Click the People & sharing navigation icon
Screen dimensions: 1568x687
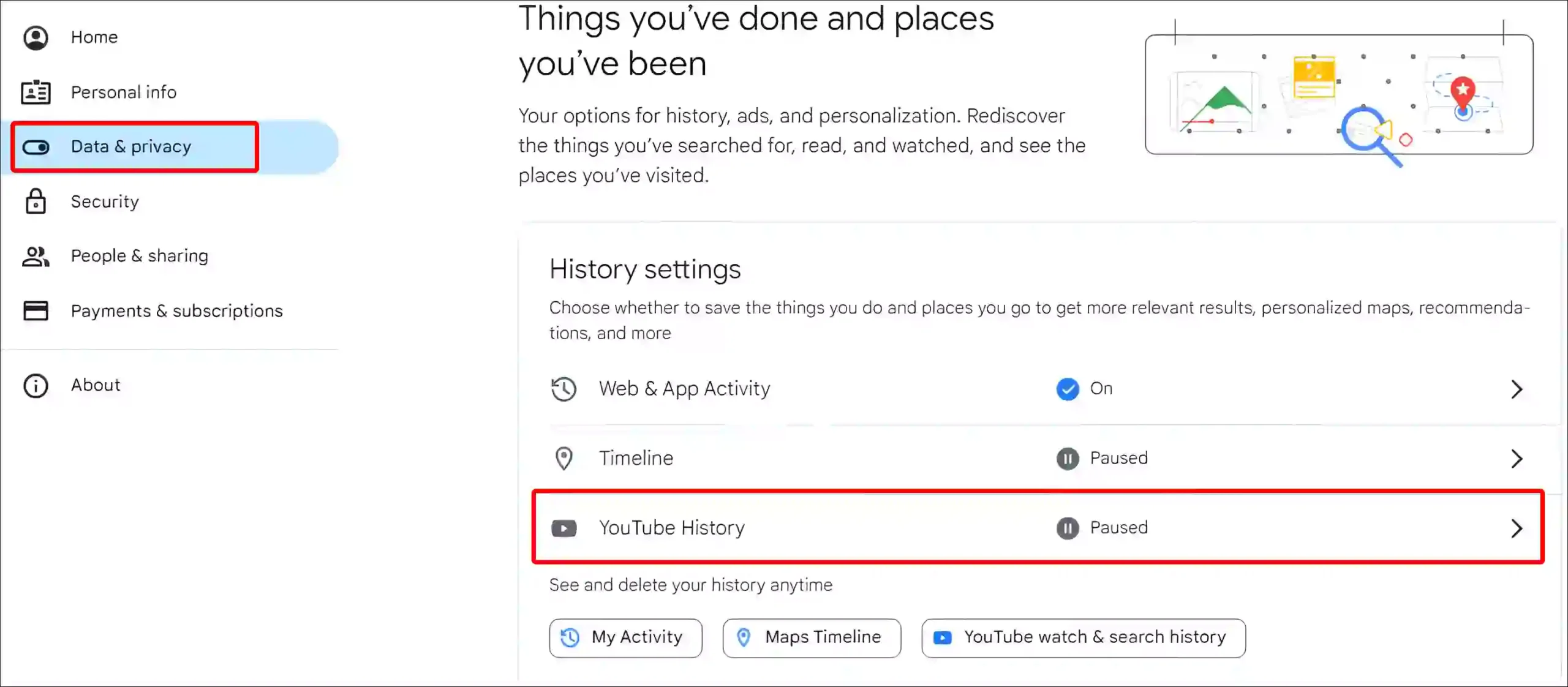click(36, 255)
